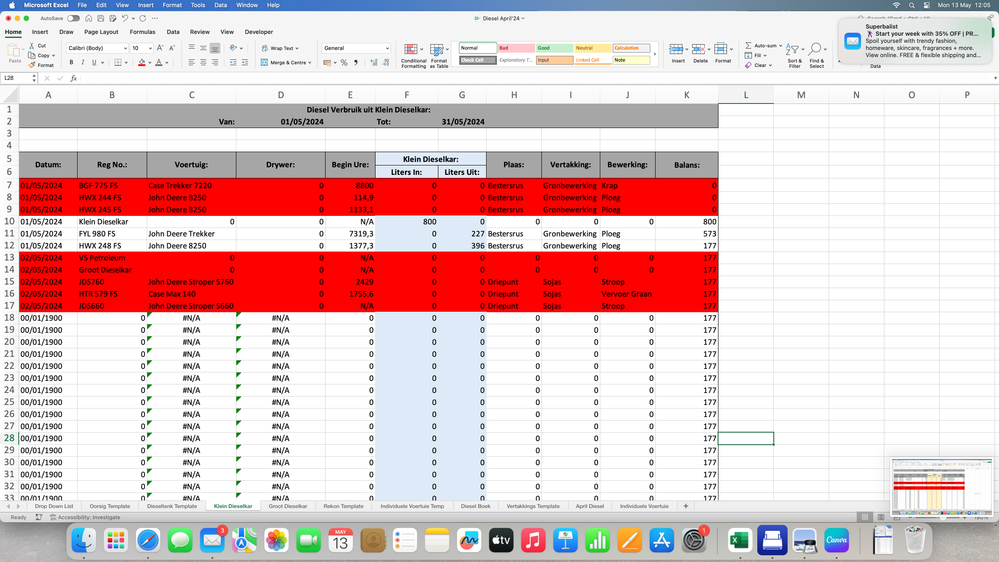
Task: Click the Name Box showing L28
Action: click(x=17, y=78)
